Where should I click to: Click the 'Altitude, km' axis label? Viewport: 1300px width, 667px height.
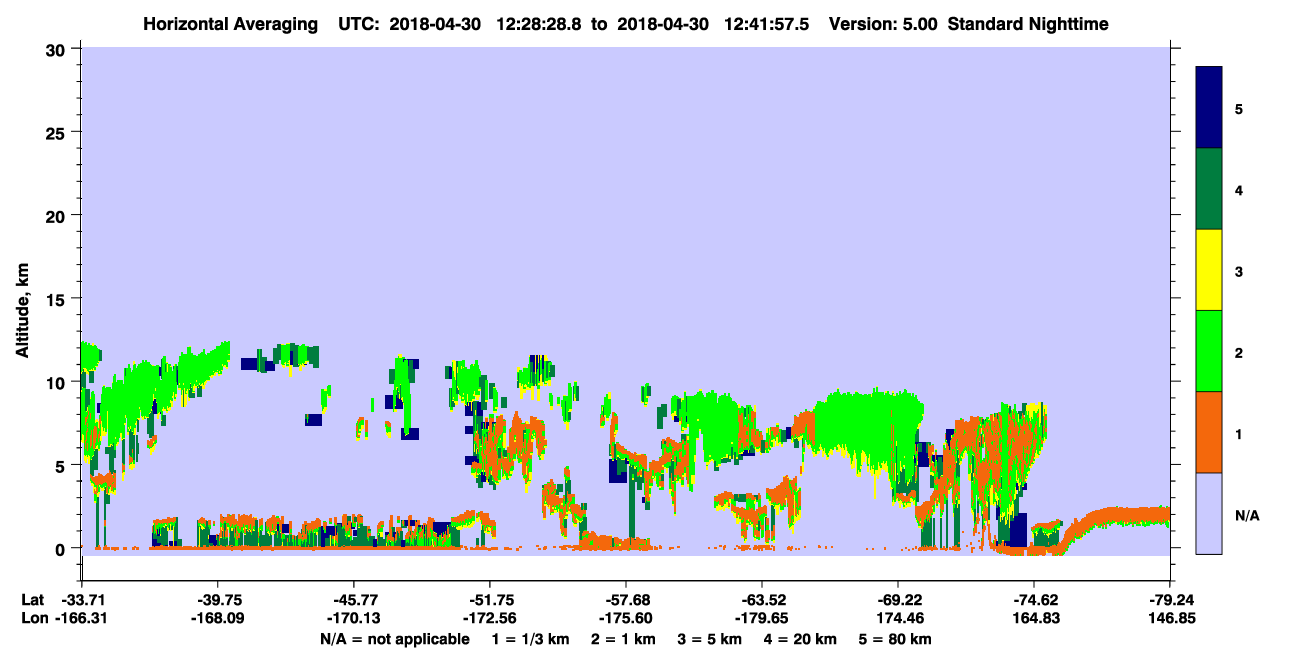pos(22,313)
